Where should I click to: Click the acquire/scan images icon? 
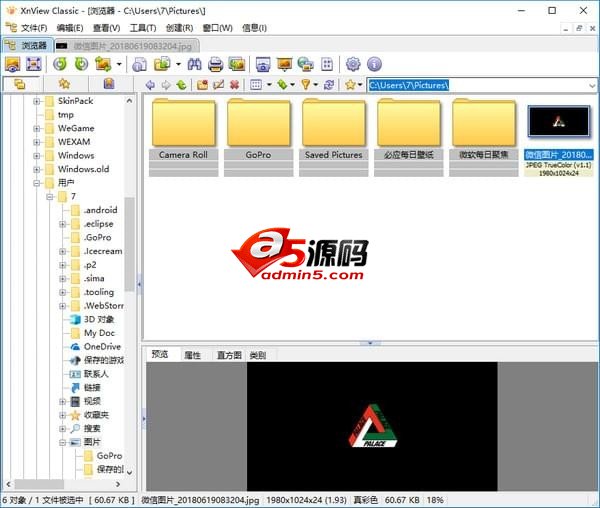[x=237, y=64]
